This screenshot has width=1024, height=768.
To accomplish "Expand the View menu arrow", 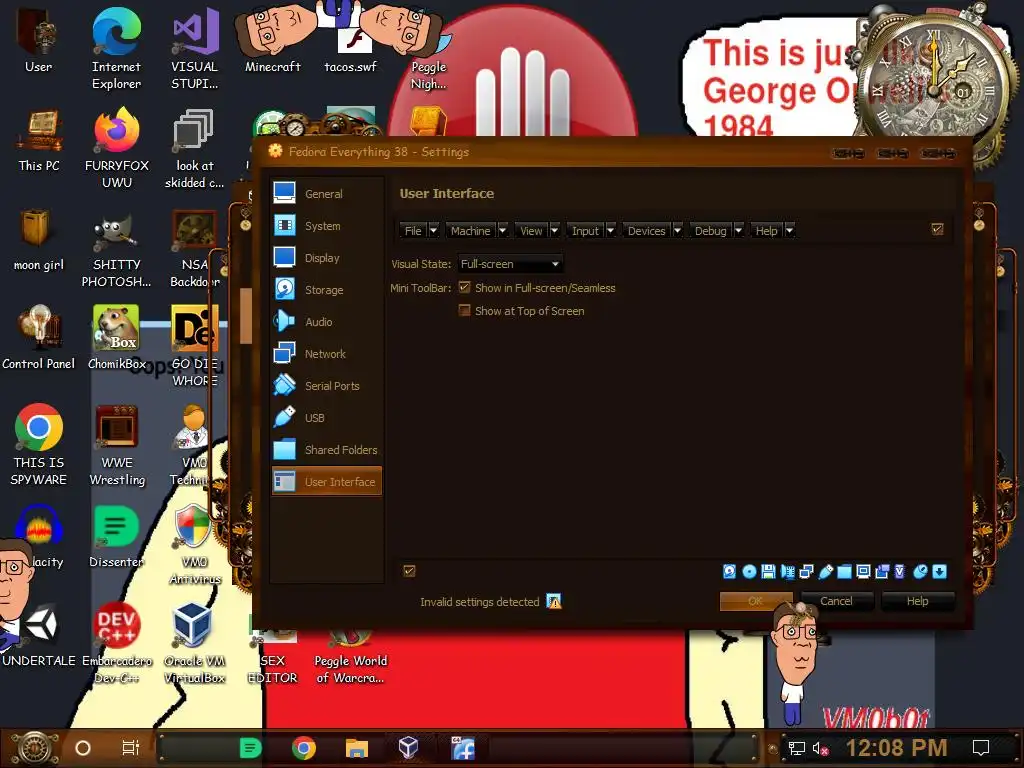I will 554,231.
